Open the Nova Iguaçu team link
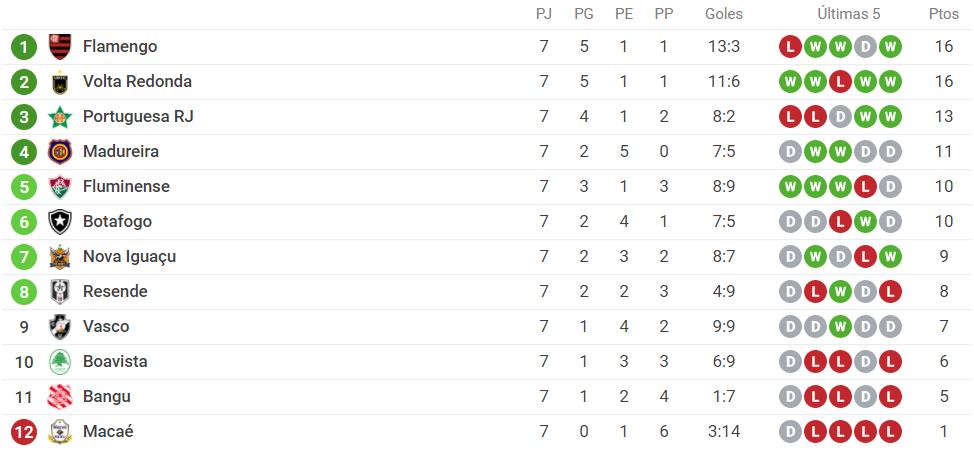This screenshot has height=456, width=974. [x=129, y=257]
